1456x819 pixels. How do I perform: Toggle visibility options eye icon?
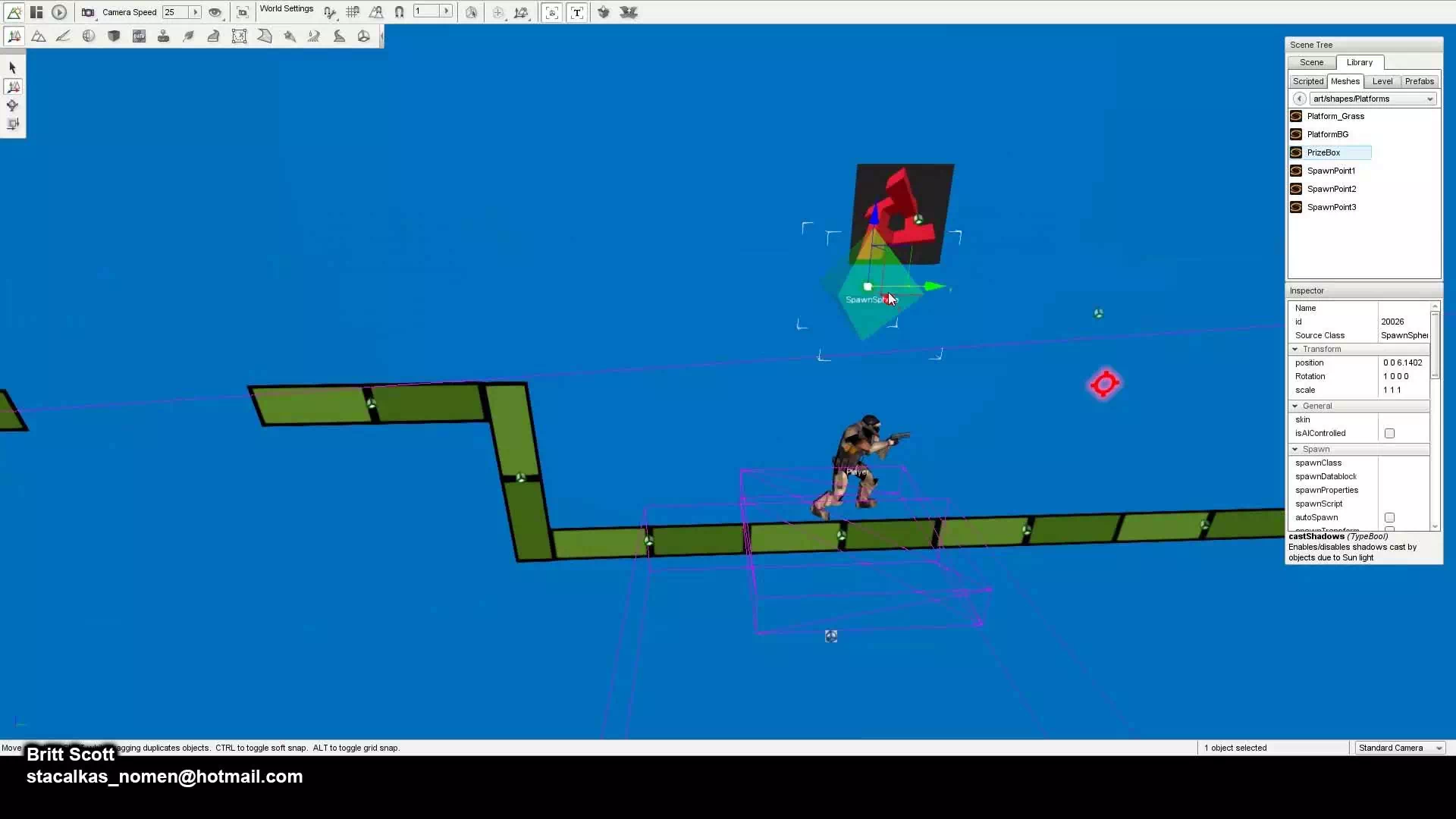(x=215, y=12)
